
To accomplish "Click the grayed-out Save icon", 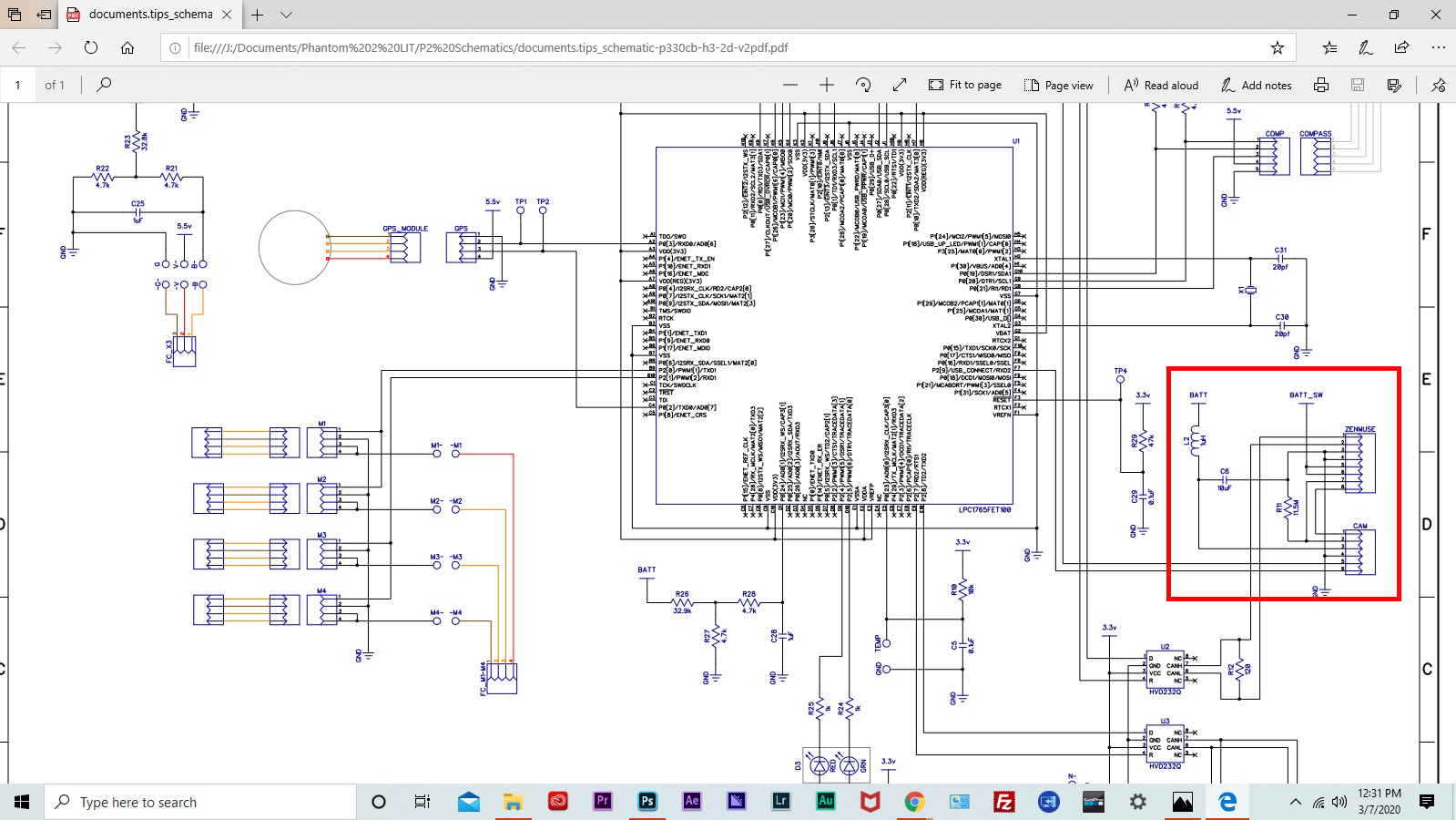I will tap(1358, 85).
